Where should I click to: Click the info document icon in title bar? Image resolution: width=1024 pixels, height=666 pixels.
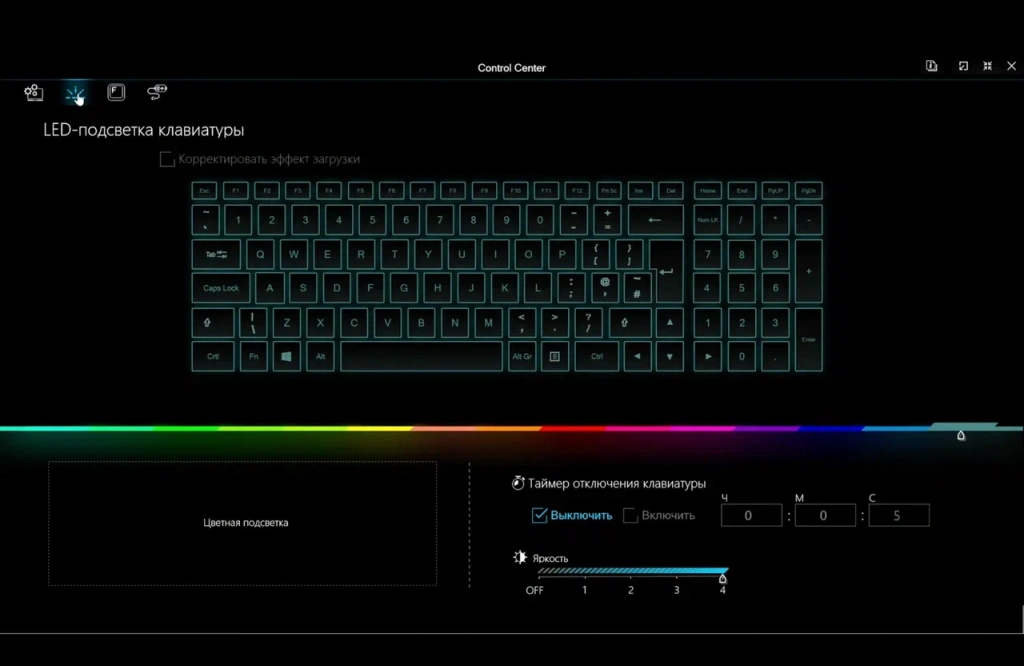coord(930,65)
